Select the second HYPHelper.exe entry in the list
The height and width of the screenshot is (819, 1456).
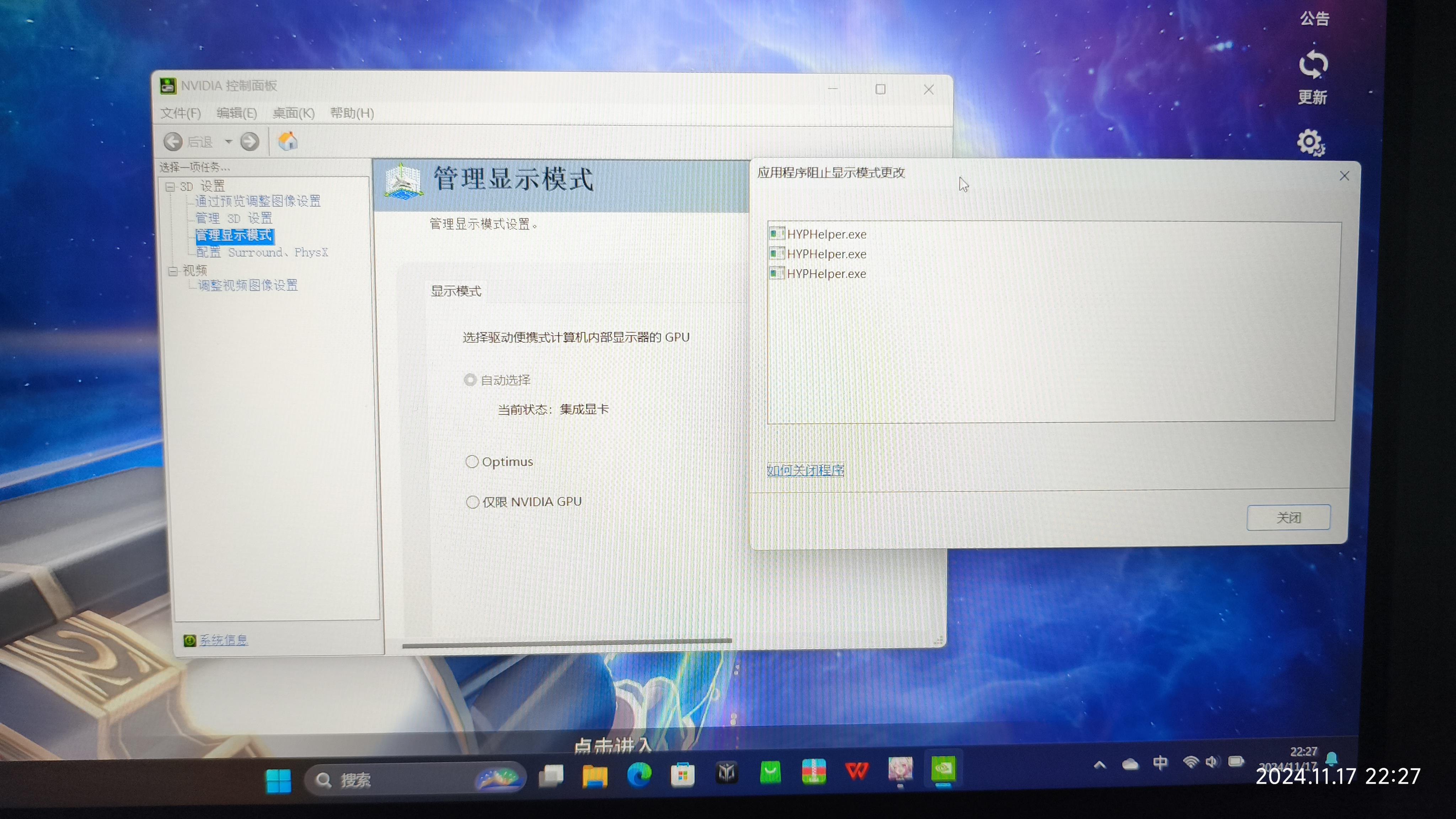pyautogui.click(x=818, y=254)
